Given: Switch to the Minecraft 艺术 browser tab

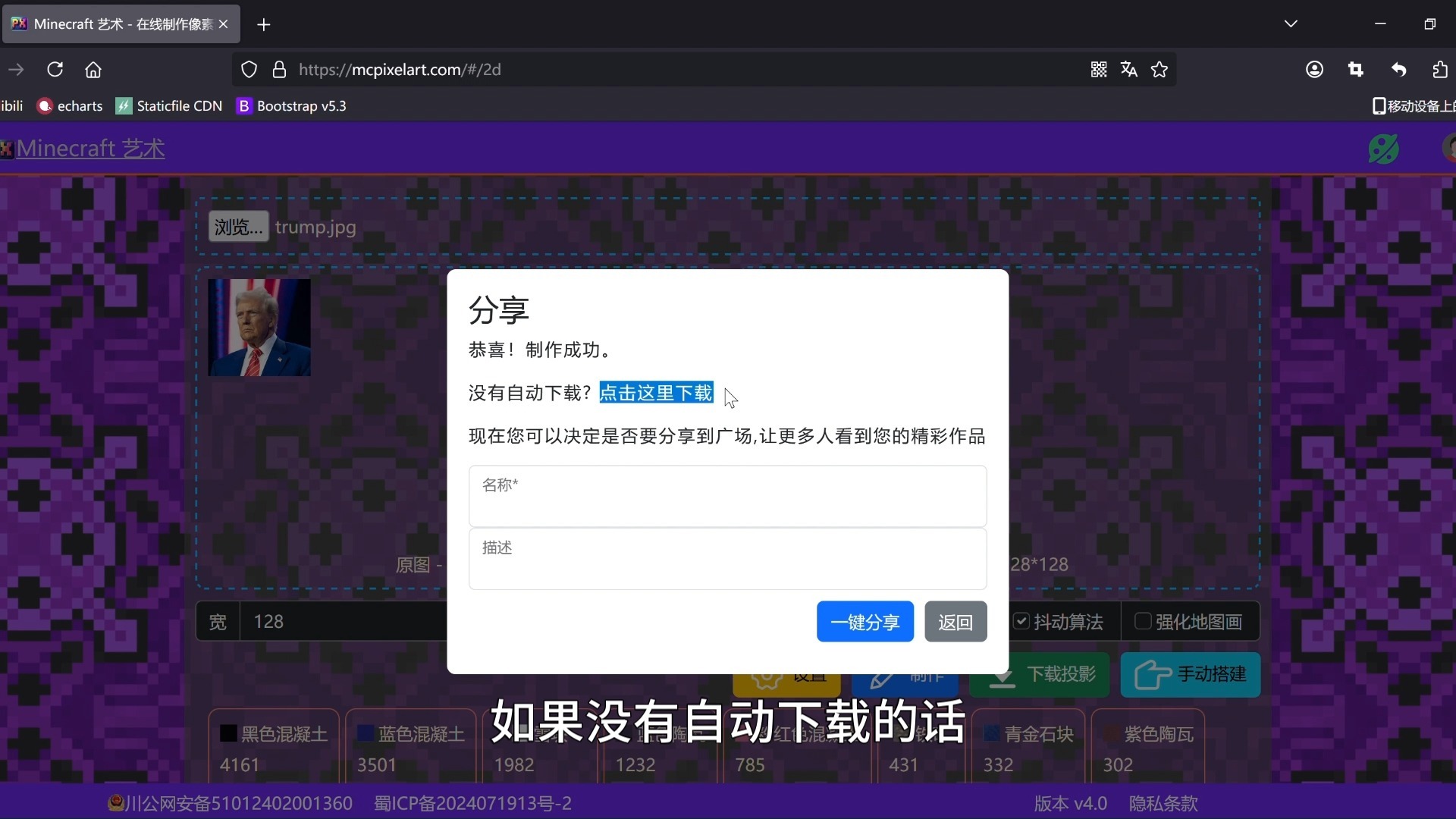Looking at the screenshot, I should [114, 24].
